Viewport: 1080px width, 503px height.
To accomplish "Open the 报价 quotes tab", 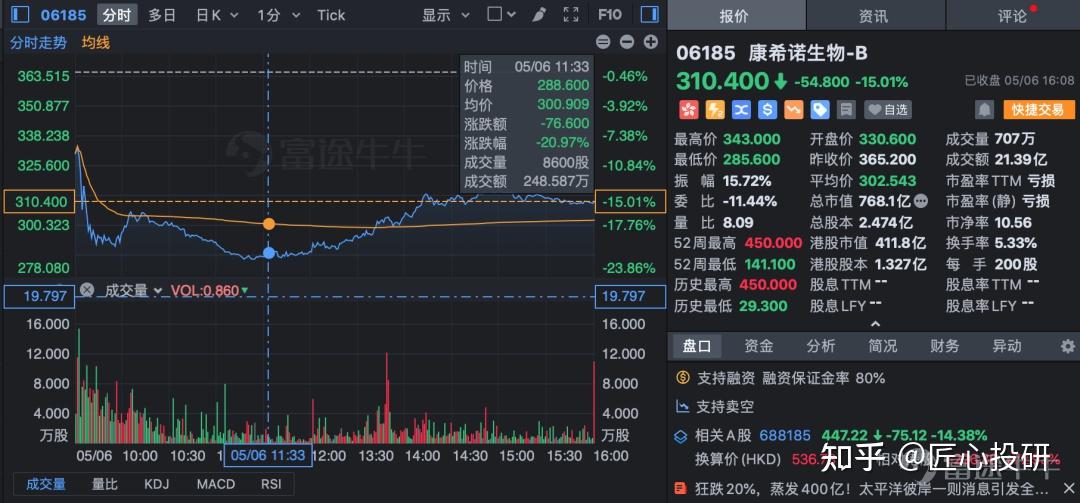I will click(x=735, y=15).
